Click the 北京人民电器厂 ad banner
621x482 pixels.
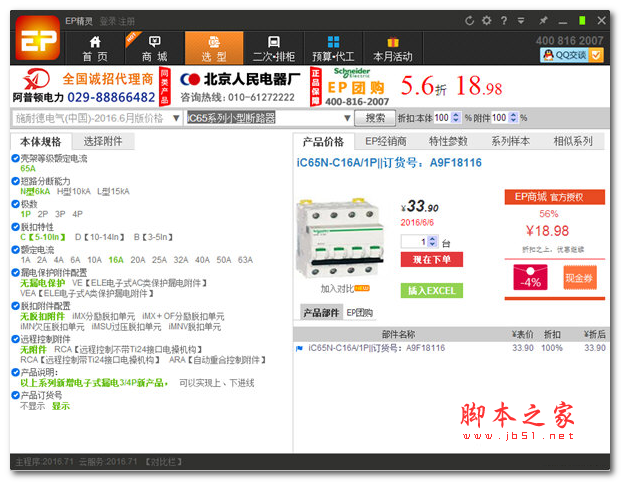pyautogui.click(x=238, y=87)
